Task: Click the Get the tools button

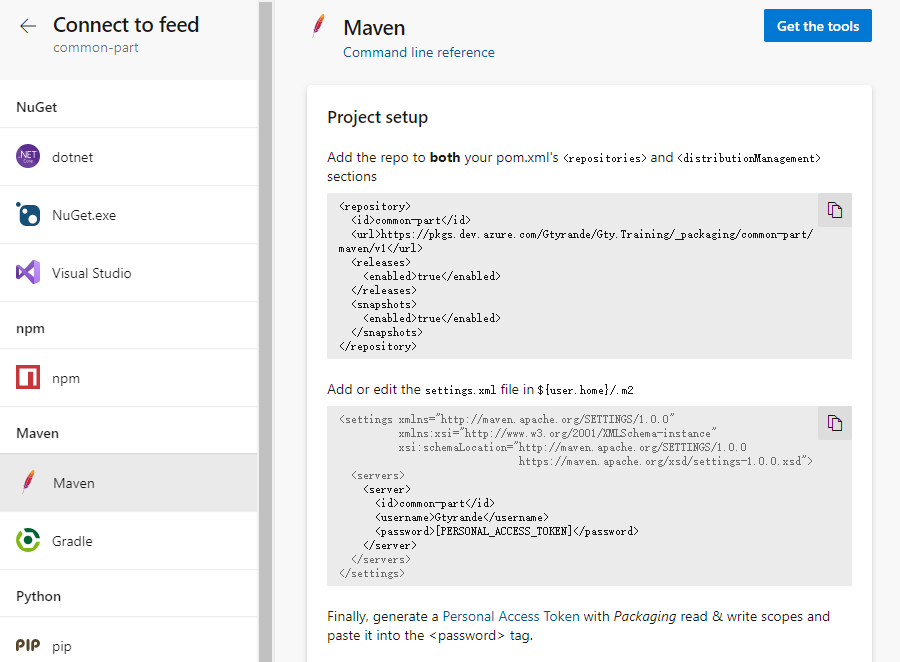Action: [817, 27]
